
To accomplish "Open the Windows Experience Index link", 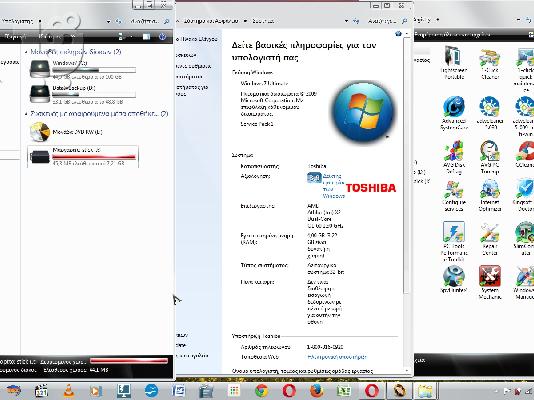I will 333,186.
